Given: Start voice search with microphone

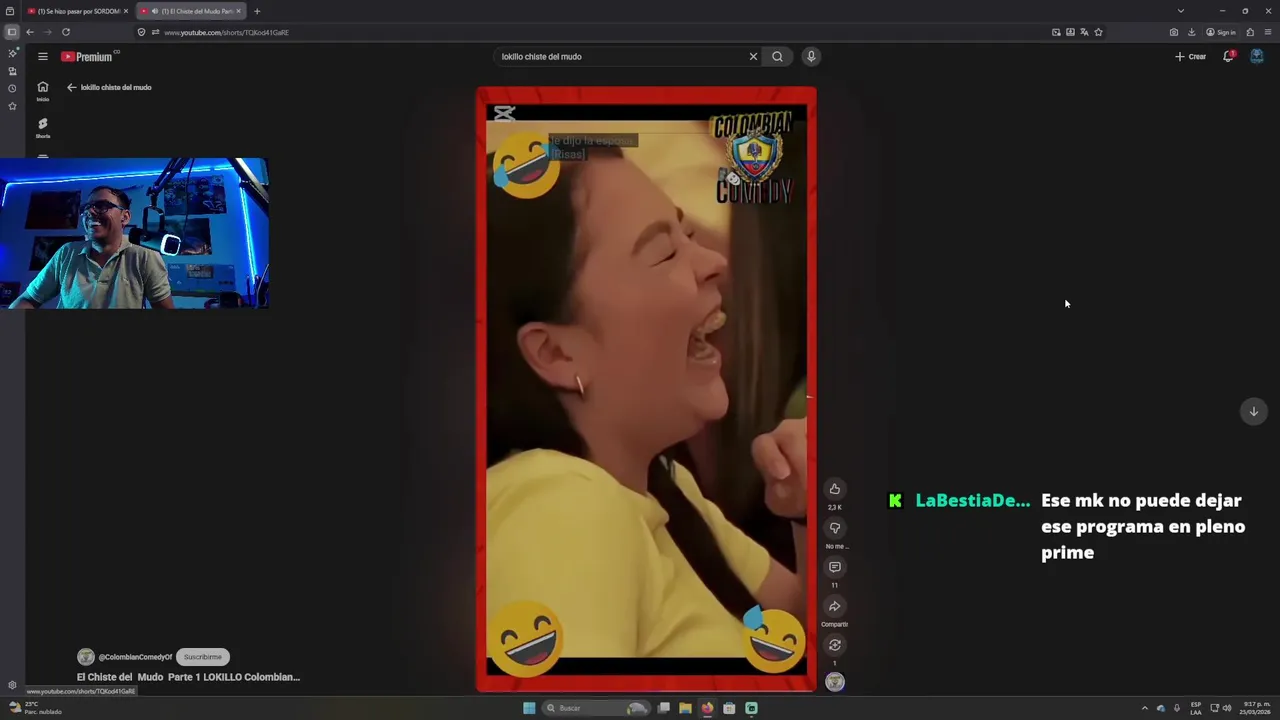Looking at the screenshot, I should pyautogui.click(x=811, y=56).
